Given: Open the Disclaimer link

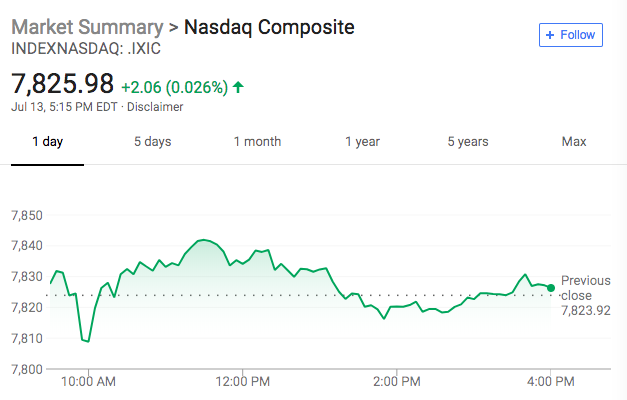Looking at the screenshot, I should [154, 106].
